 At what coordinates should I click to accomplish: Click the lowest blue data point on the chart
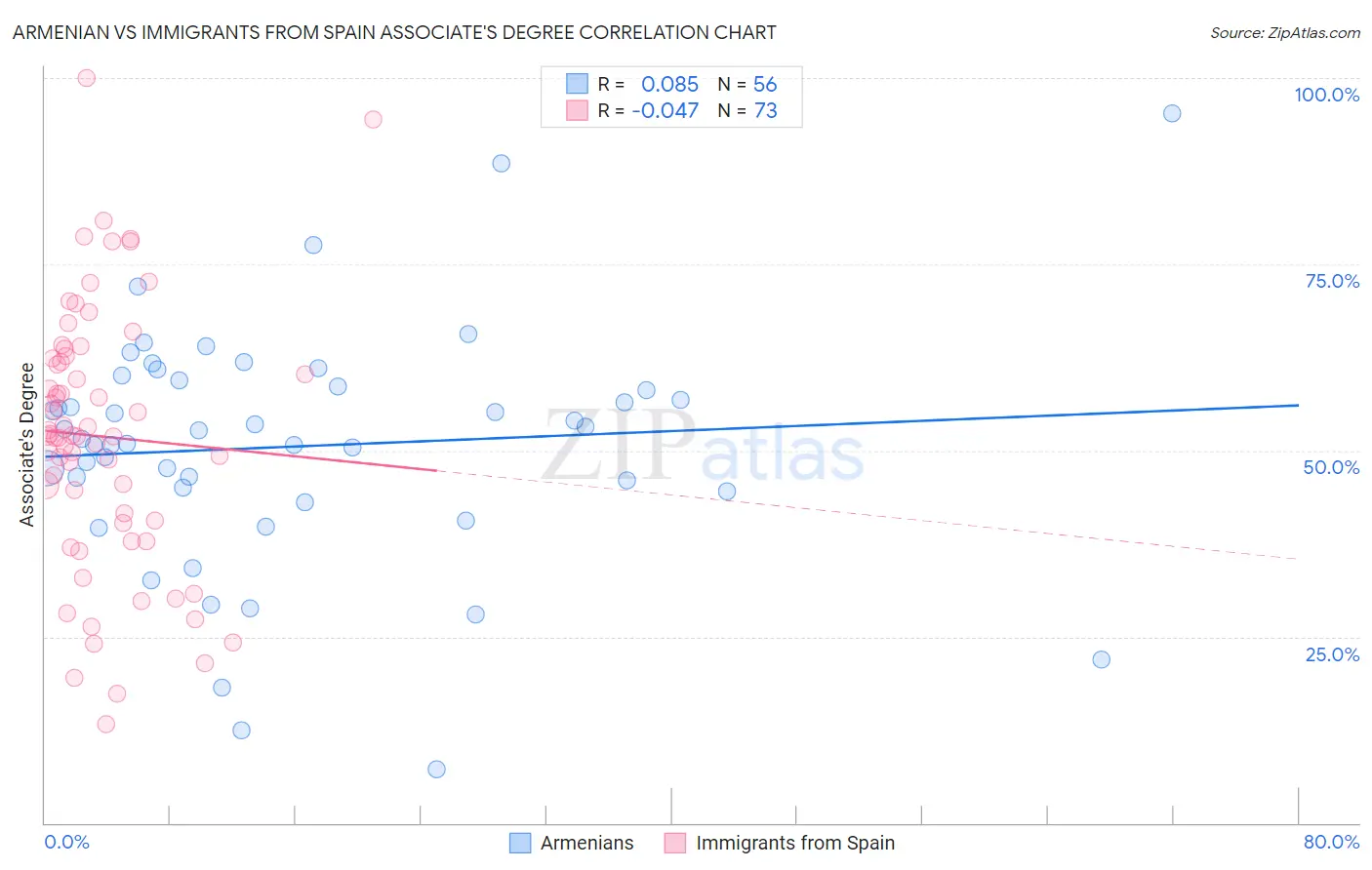click(436, 770)
